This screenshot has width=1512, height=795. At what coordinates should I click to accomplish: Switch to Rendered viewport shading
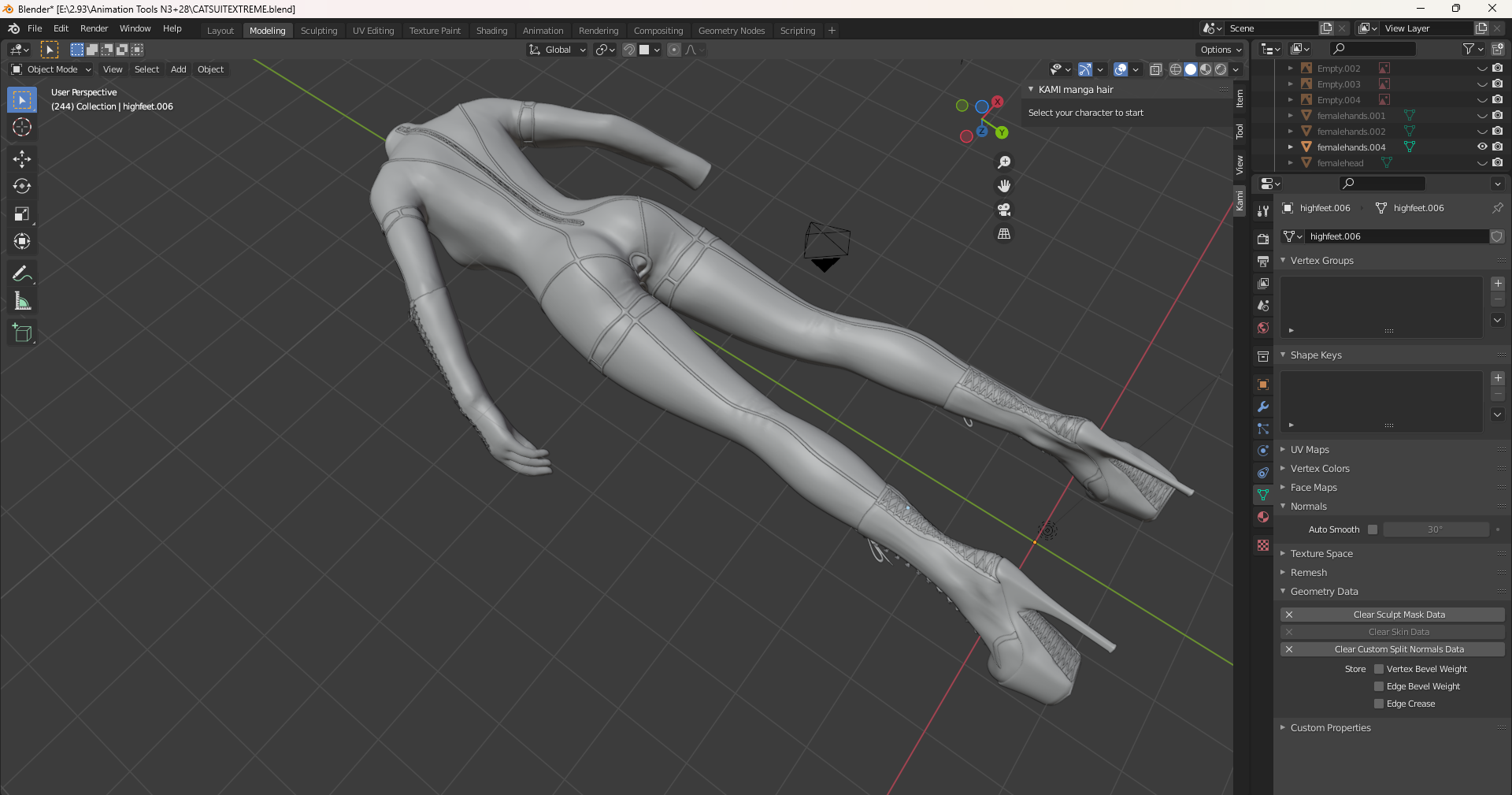[x=1221, y=69]
